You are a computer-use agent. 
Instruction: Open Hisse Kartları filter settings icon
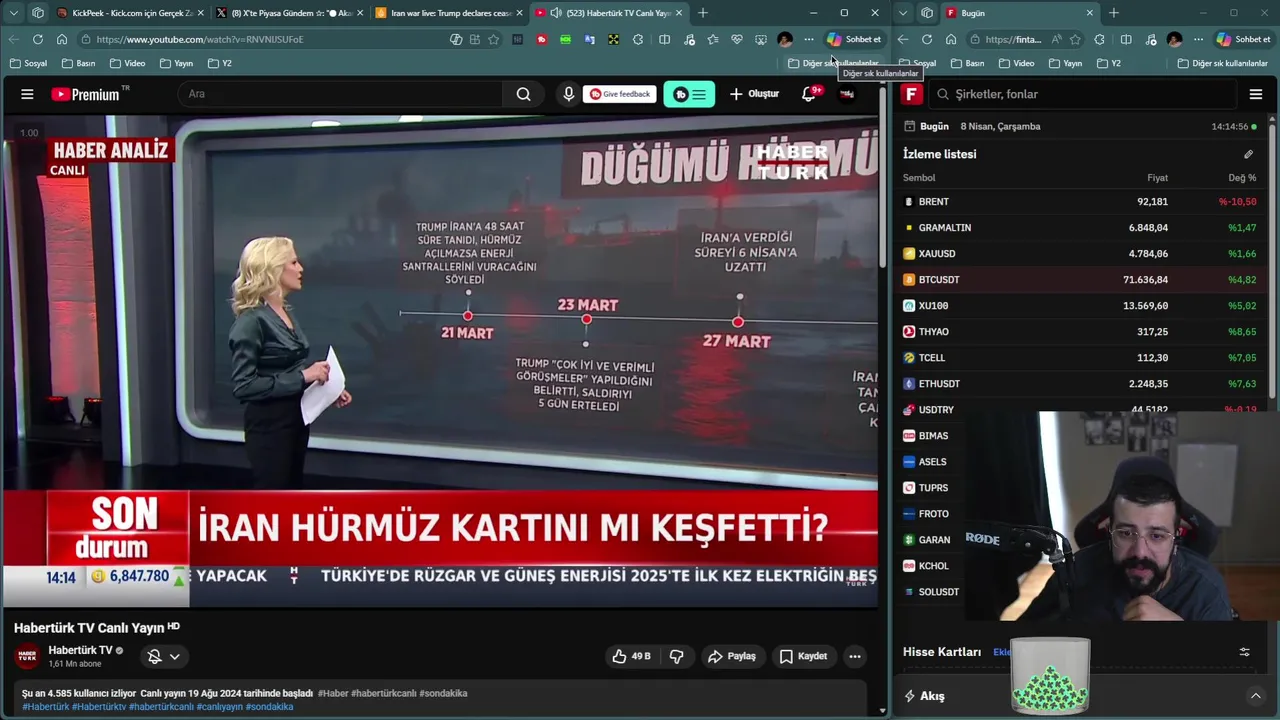point(1245,652)
